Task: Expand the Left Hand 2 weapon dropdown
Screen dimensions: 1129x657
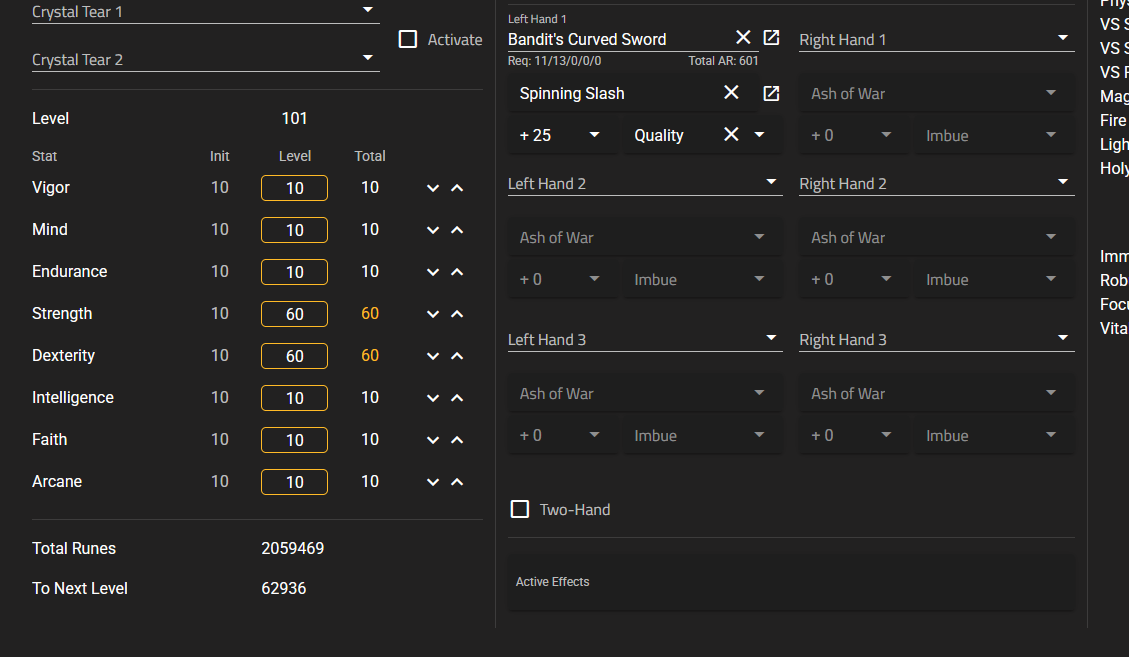Action: (644, 184)
